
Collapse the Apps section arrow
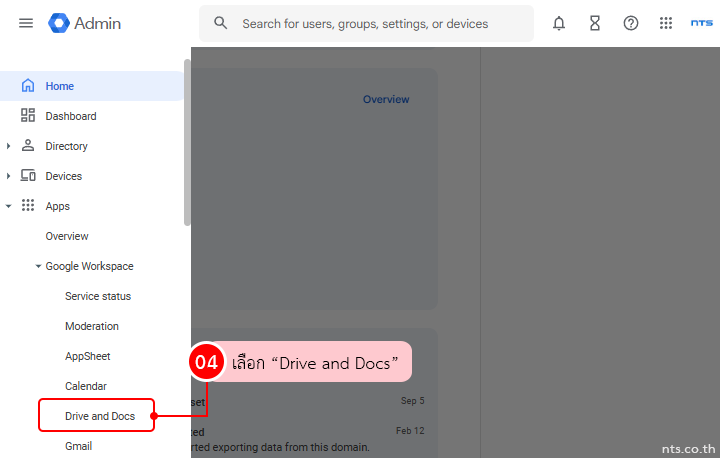9,206
